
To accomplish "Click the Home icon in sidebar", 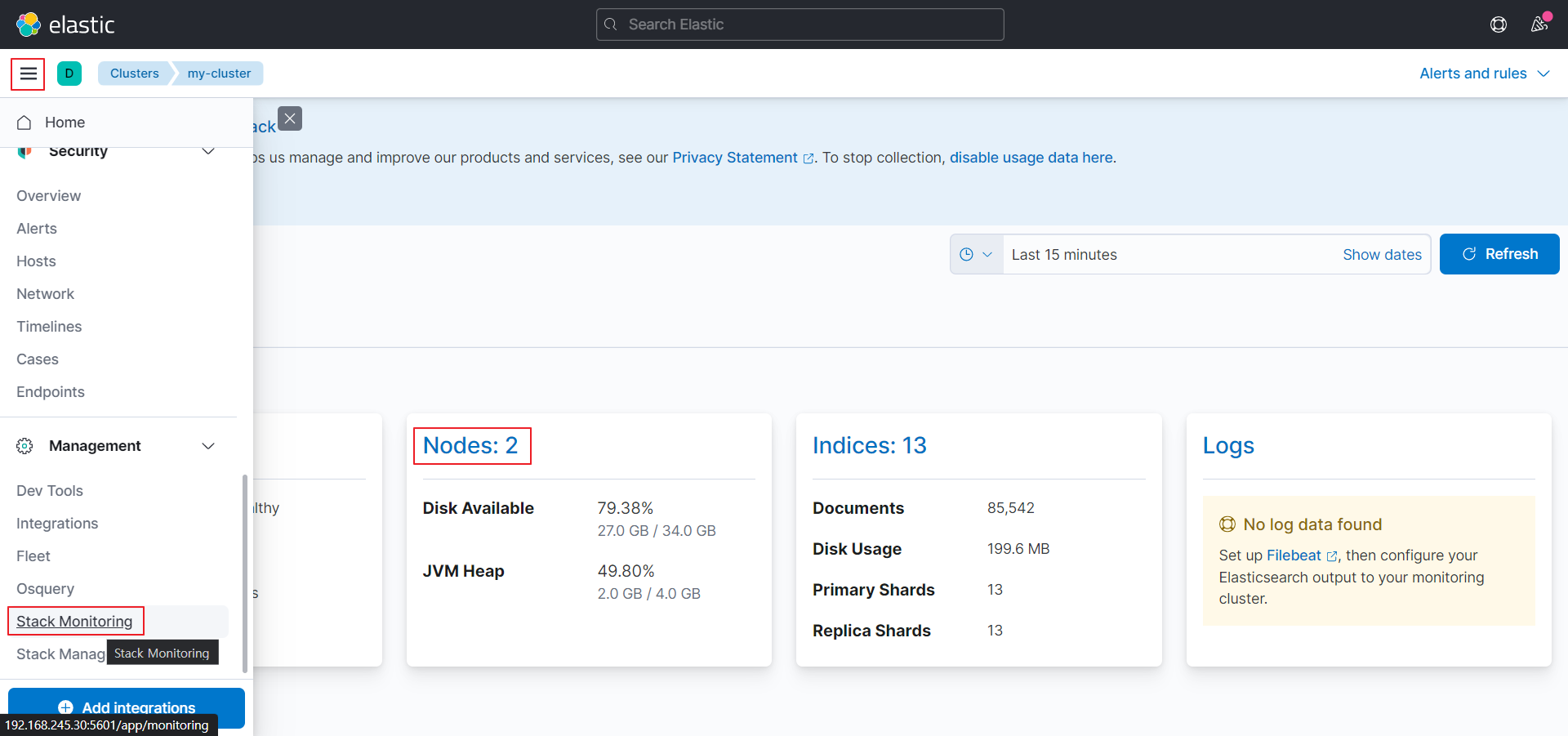I will (x=24, y=123).
